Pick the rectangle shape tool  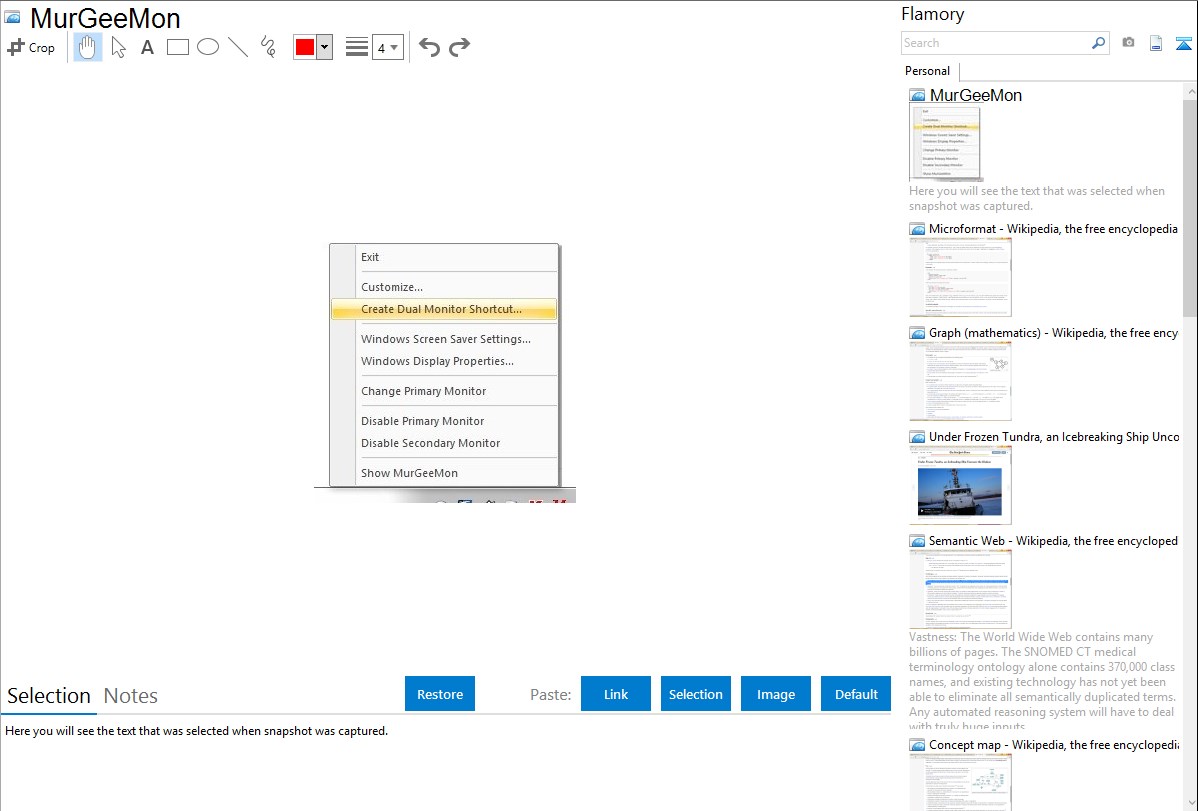pyautogui.click(x=178, y=47)
